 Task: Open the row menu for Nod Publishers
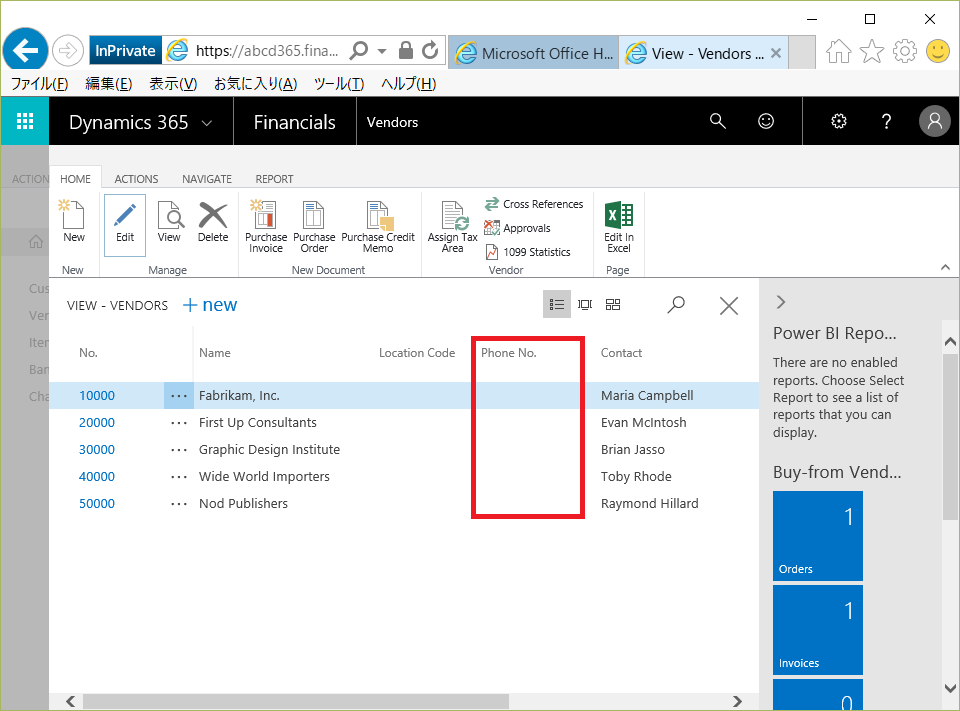click(x=179, y=503)
